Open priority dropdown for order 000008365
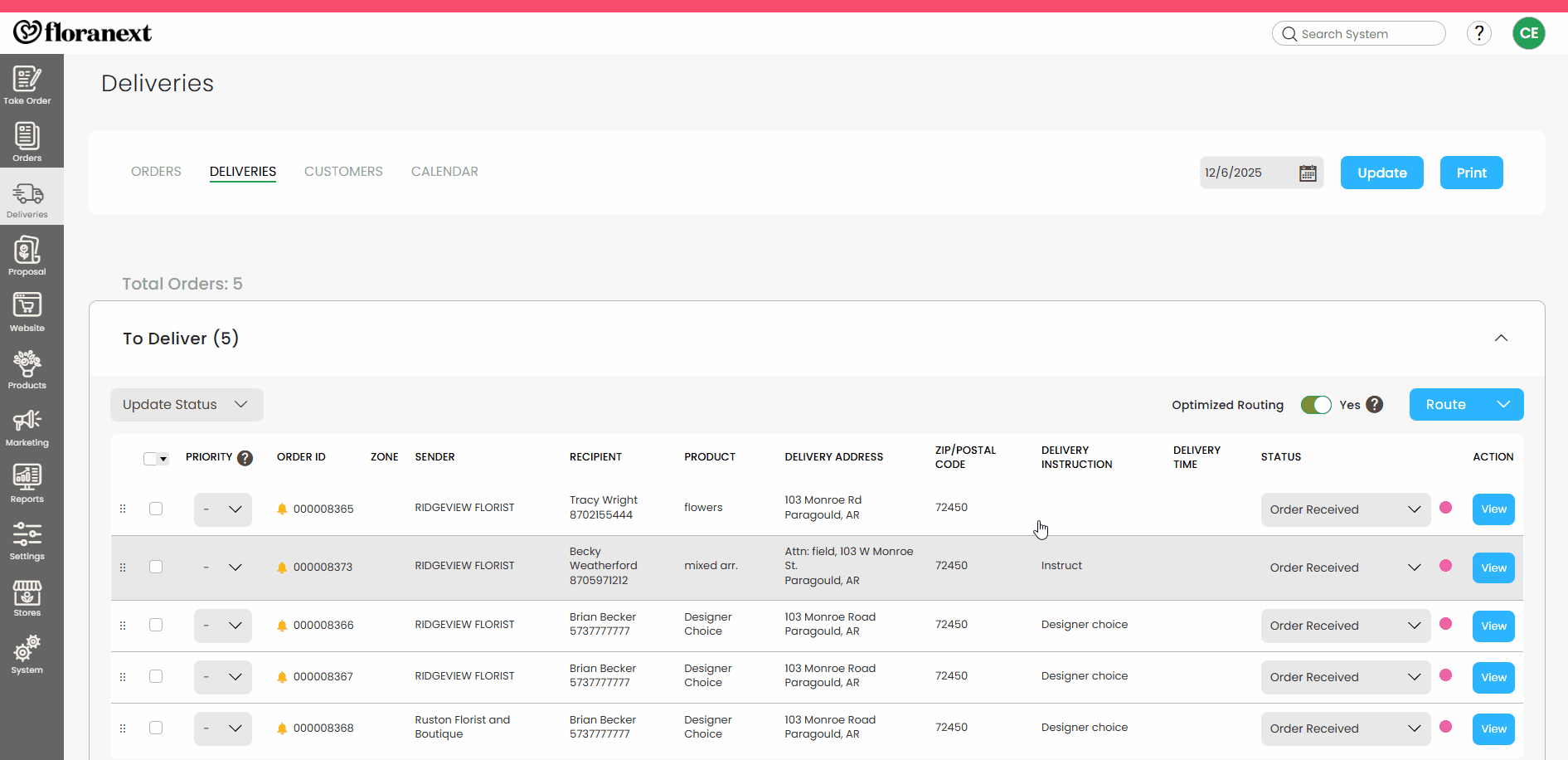 [x=223, y=509]
